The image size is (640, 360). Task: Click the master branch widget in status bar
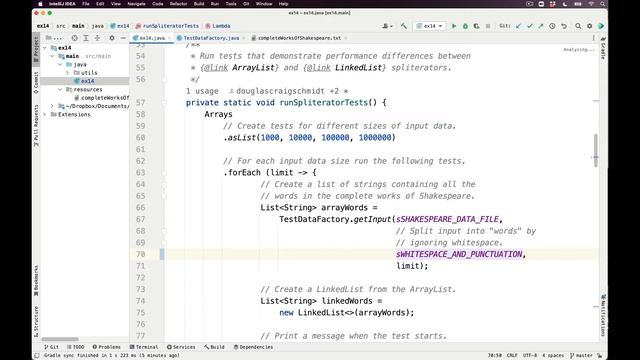point(582,356)
